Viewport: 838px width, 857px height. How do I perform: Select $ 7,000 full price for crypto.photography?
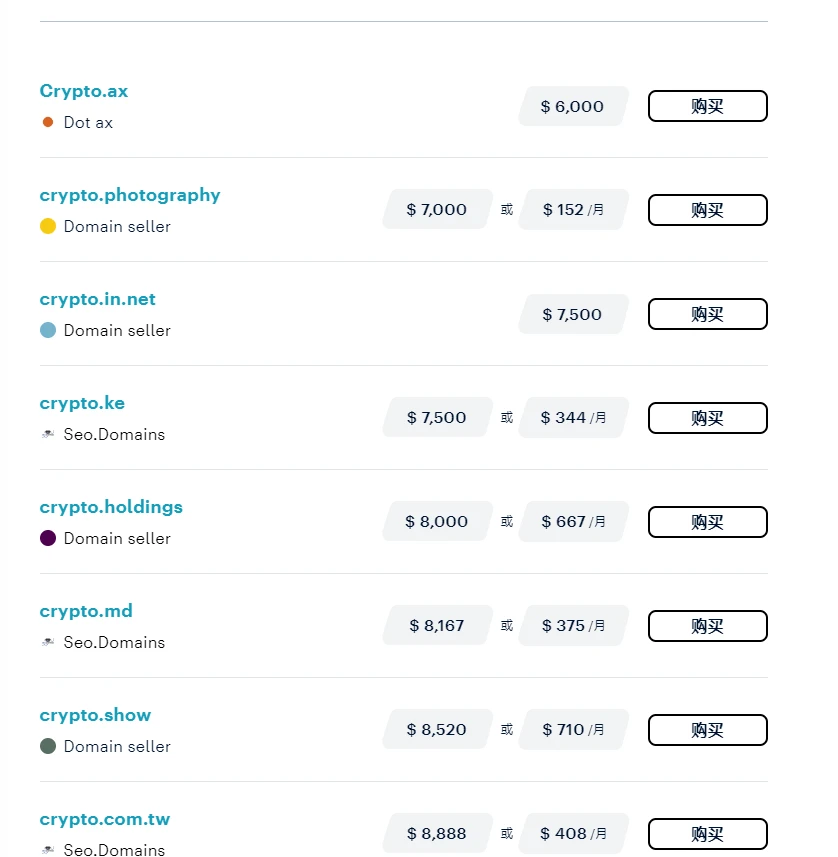(x=437, y=210)
